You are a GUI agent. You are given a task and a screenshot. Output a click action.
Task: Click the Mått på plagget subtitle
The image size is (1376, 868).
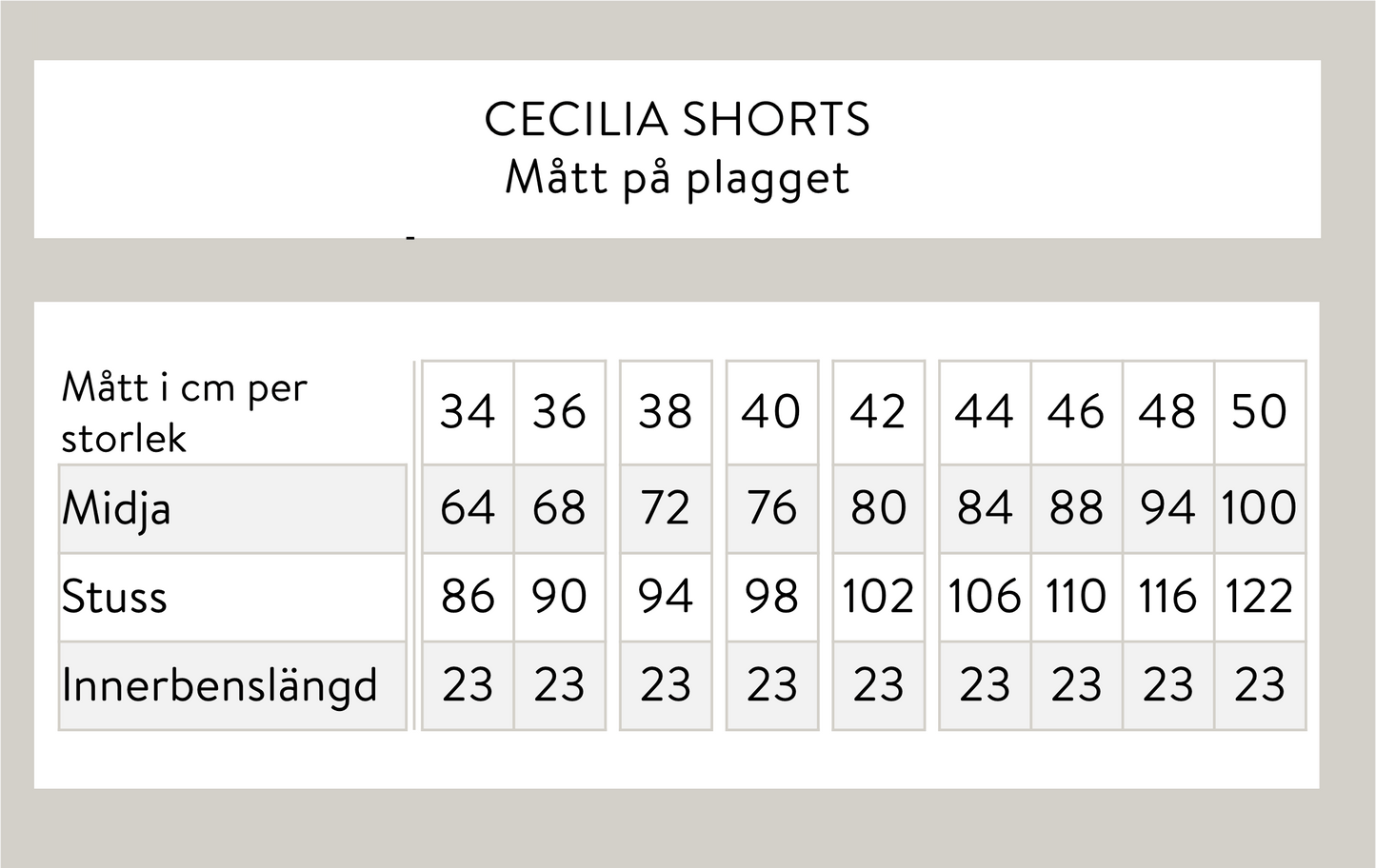(676, 178)
